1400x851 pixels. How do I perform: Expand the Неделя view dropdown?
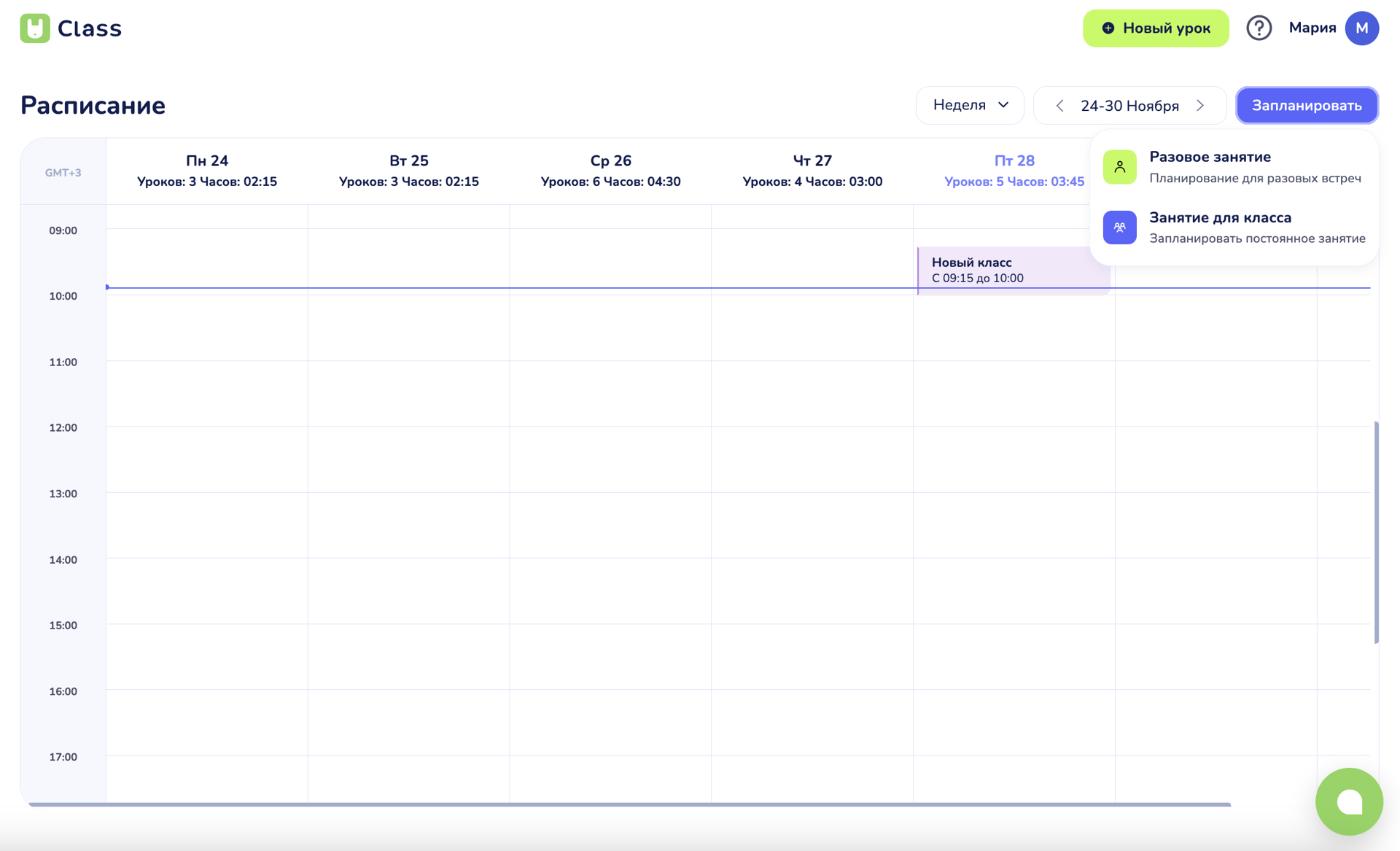[x=970, y=106]
